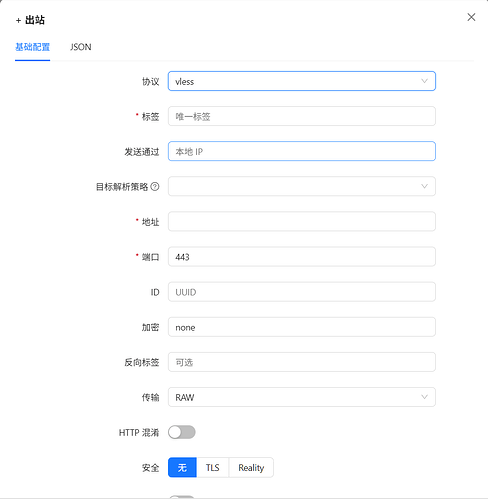Switch to the JSON tab

coord(81,47)
